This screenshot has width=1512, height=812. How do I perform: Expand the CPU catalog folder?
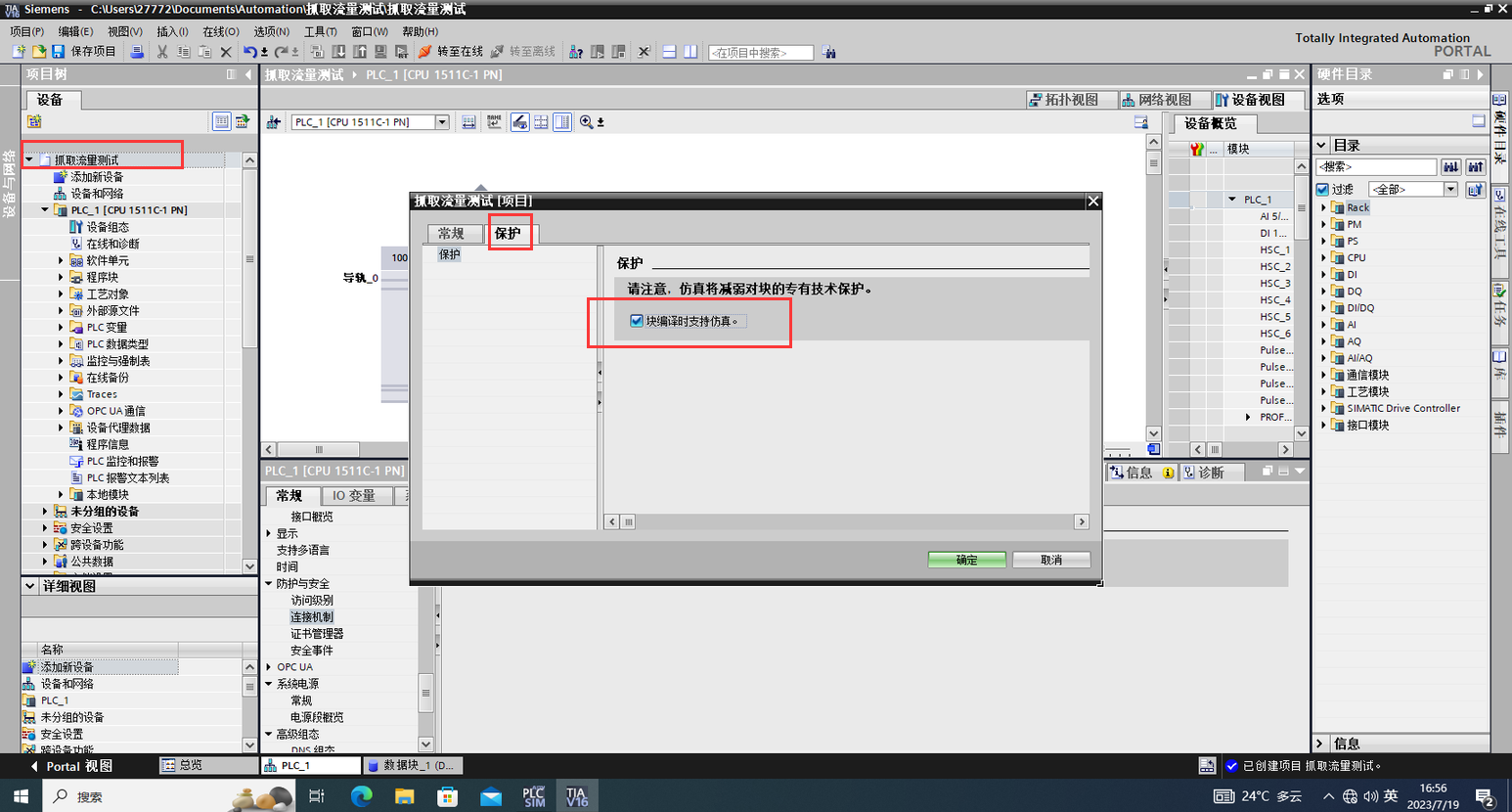point(1323,257)
